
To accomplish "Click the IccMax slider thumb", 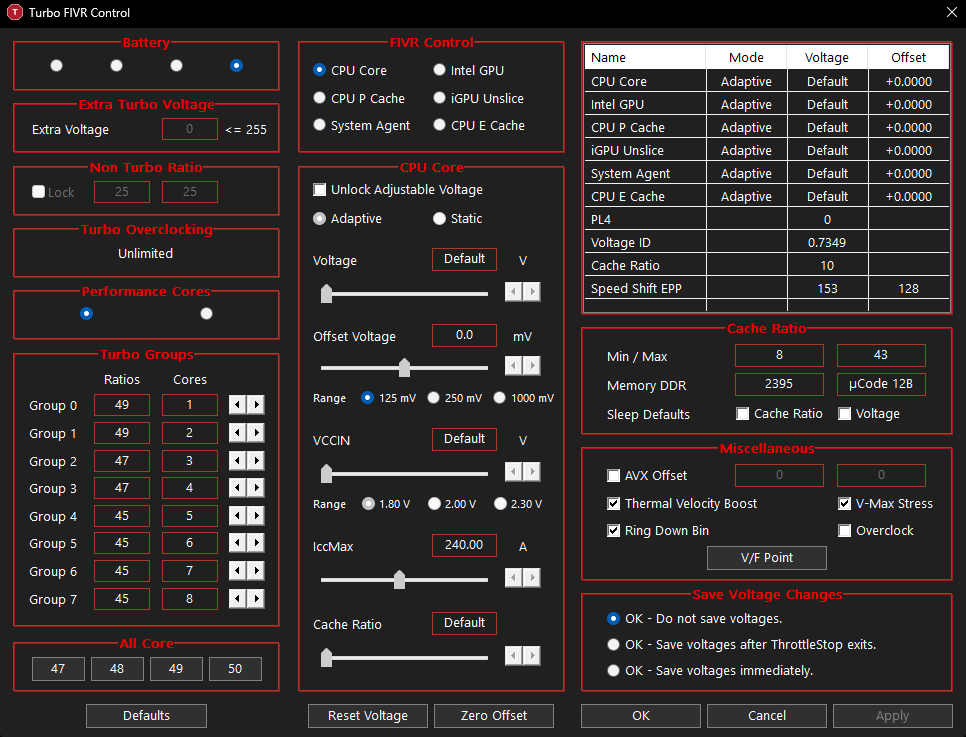I will (x=399, y=579).
